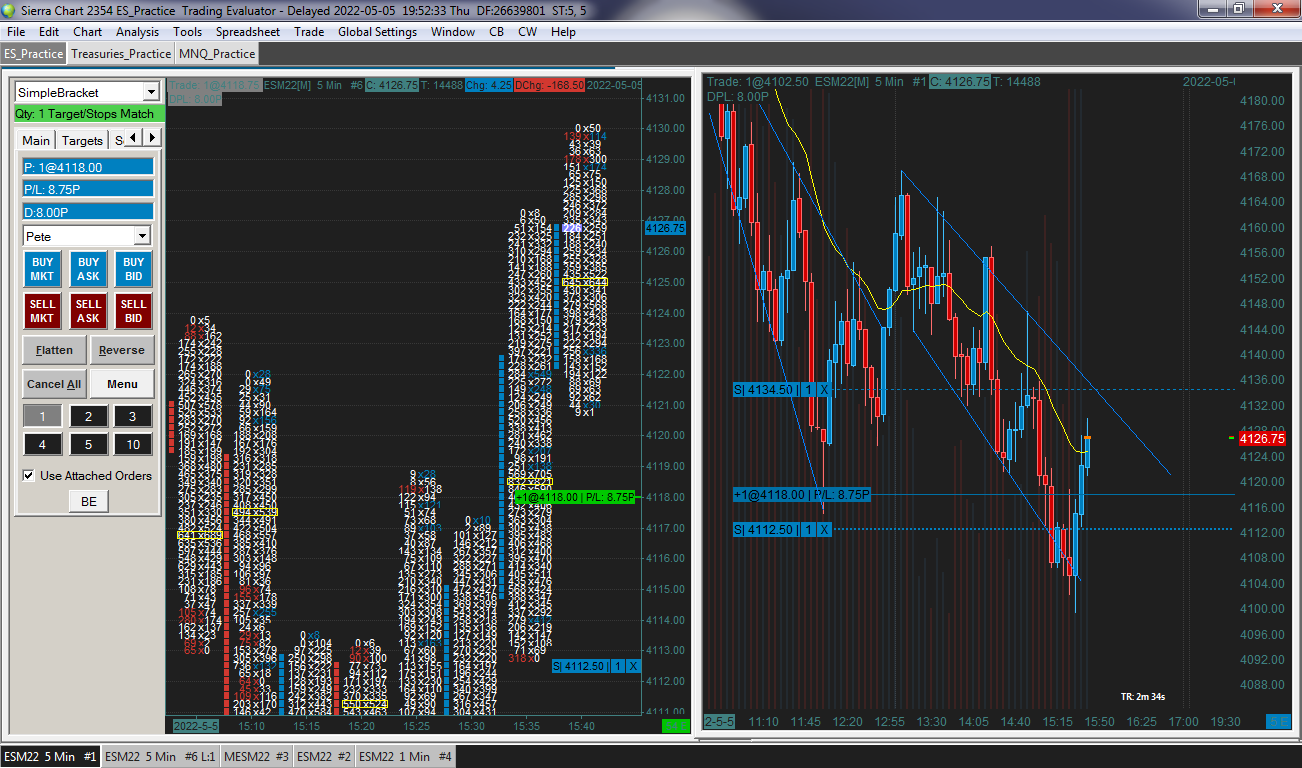The image size is (1302, 768).
Task: Click the P/L: 8.75P field
Action: coord(88,189)
